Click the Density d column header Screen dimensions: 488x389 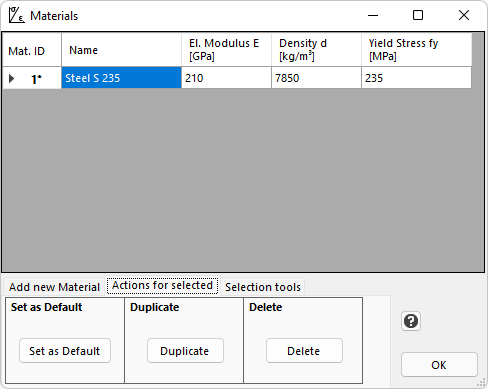coord(316,50)
